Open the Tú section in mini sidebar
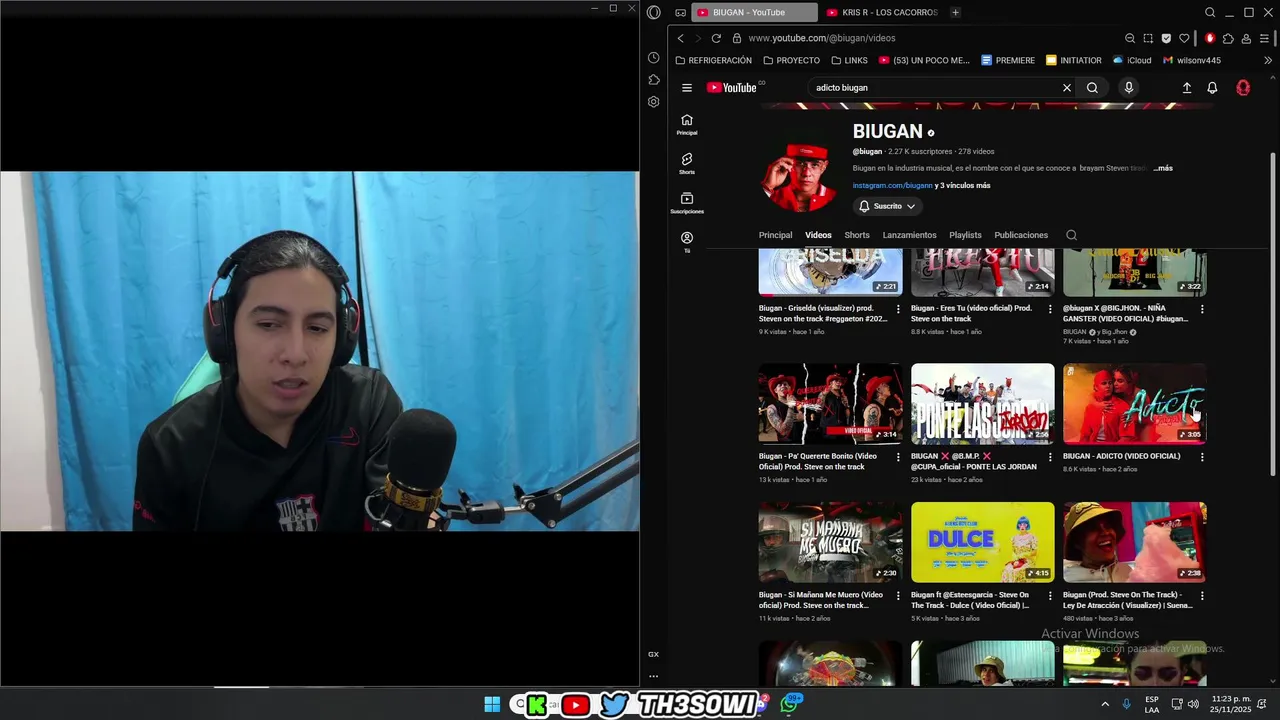 (687, 242)
